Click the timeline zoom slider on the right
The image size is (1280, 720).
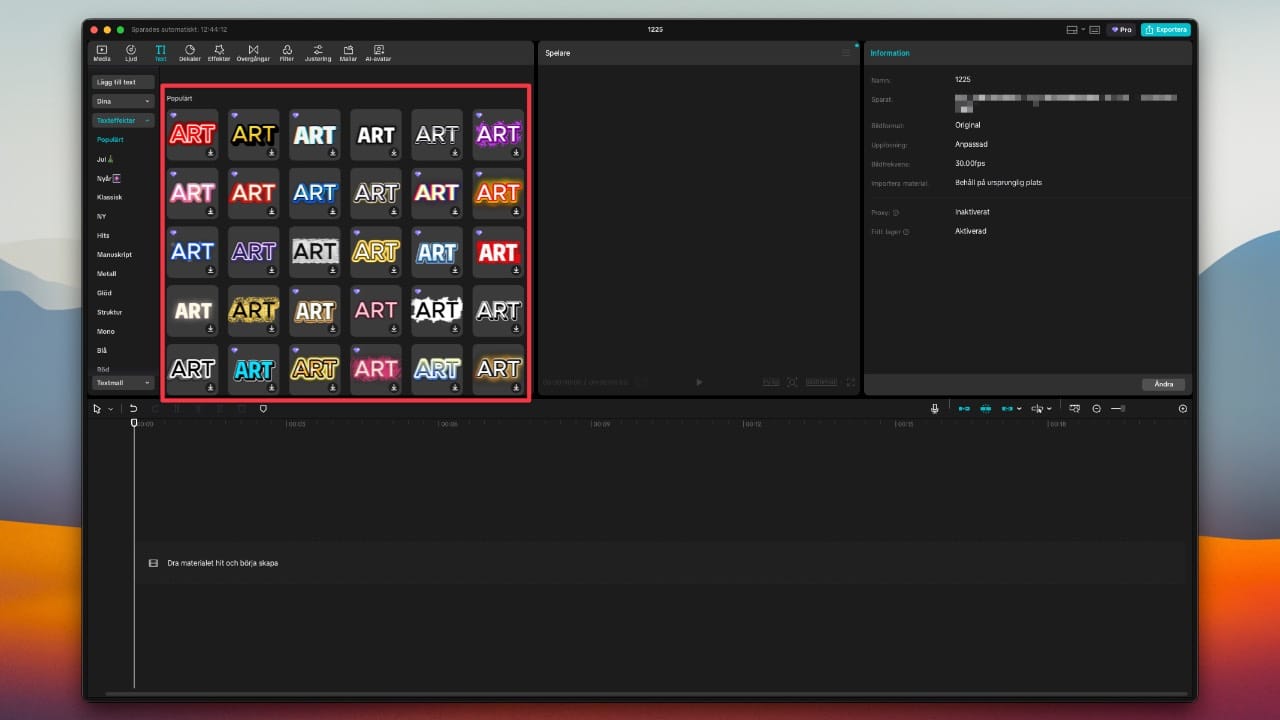(1117, 408)
